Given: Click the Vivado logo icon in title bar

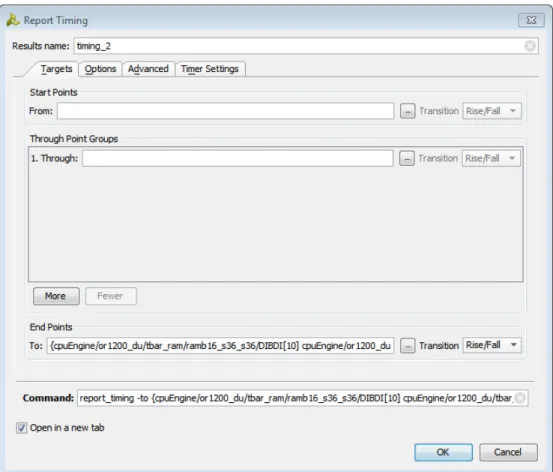Looking at the screenshot, I should [x=13, y=20].
